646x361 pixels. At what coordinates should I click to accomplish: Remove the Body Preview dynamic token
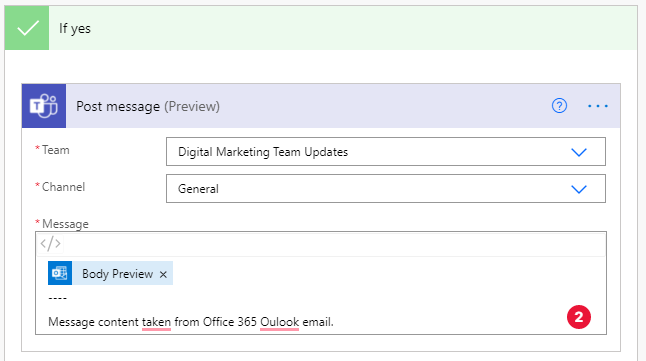[x=163, y=274]
